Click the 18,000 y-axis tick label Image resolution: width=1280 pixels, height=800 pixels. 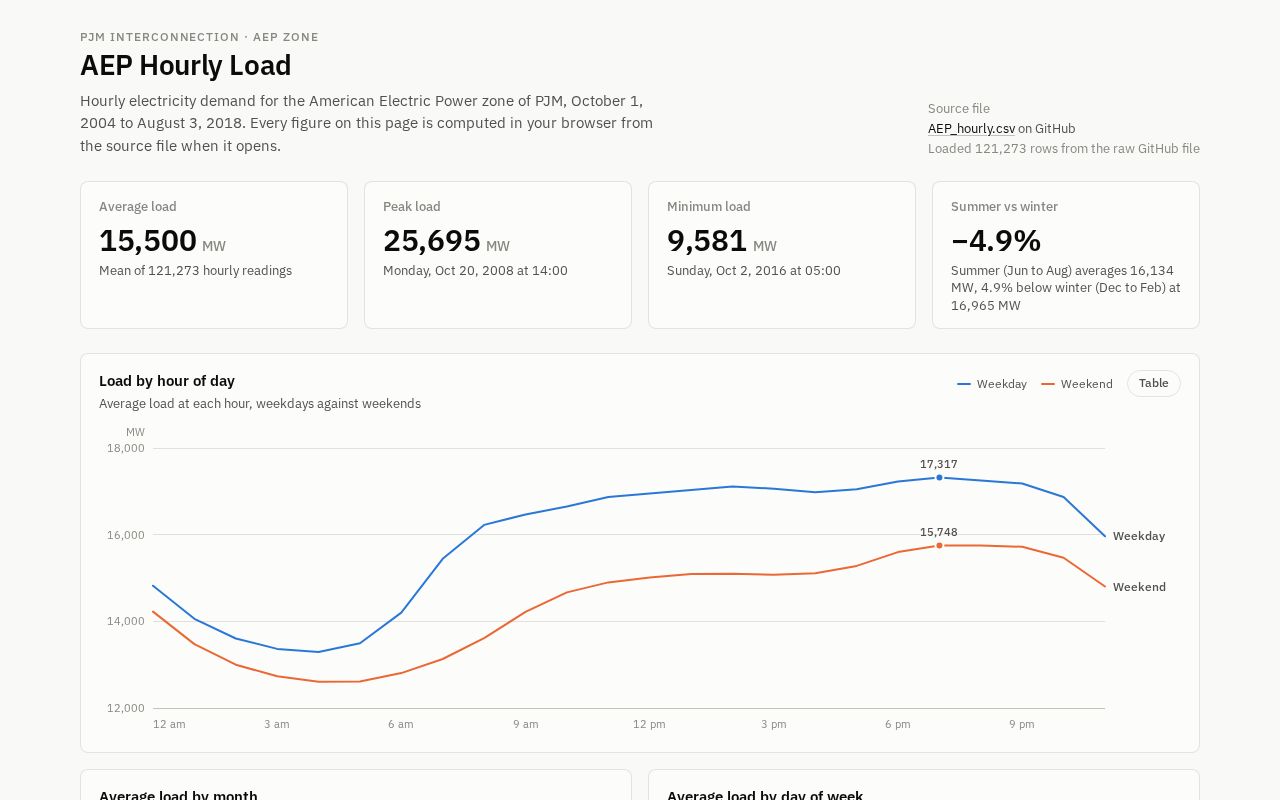[126, 448]
